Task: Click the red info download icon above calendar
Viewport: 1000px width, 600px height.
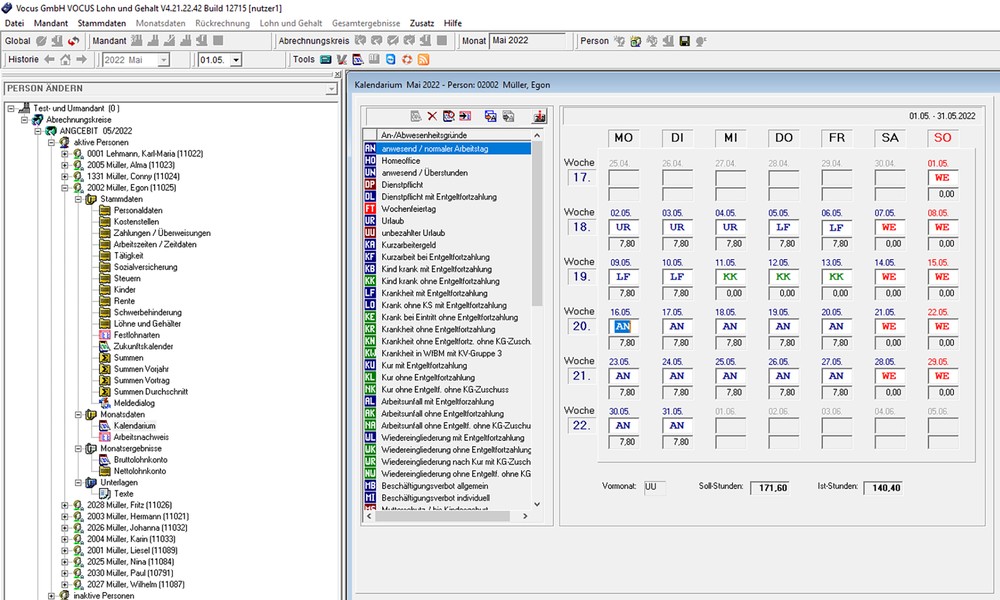Action: point(540,116)
